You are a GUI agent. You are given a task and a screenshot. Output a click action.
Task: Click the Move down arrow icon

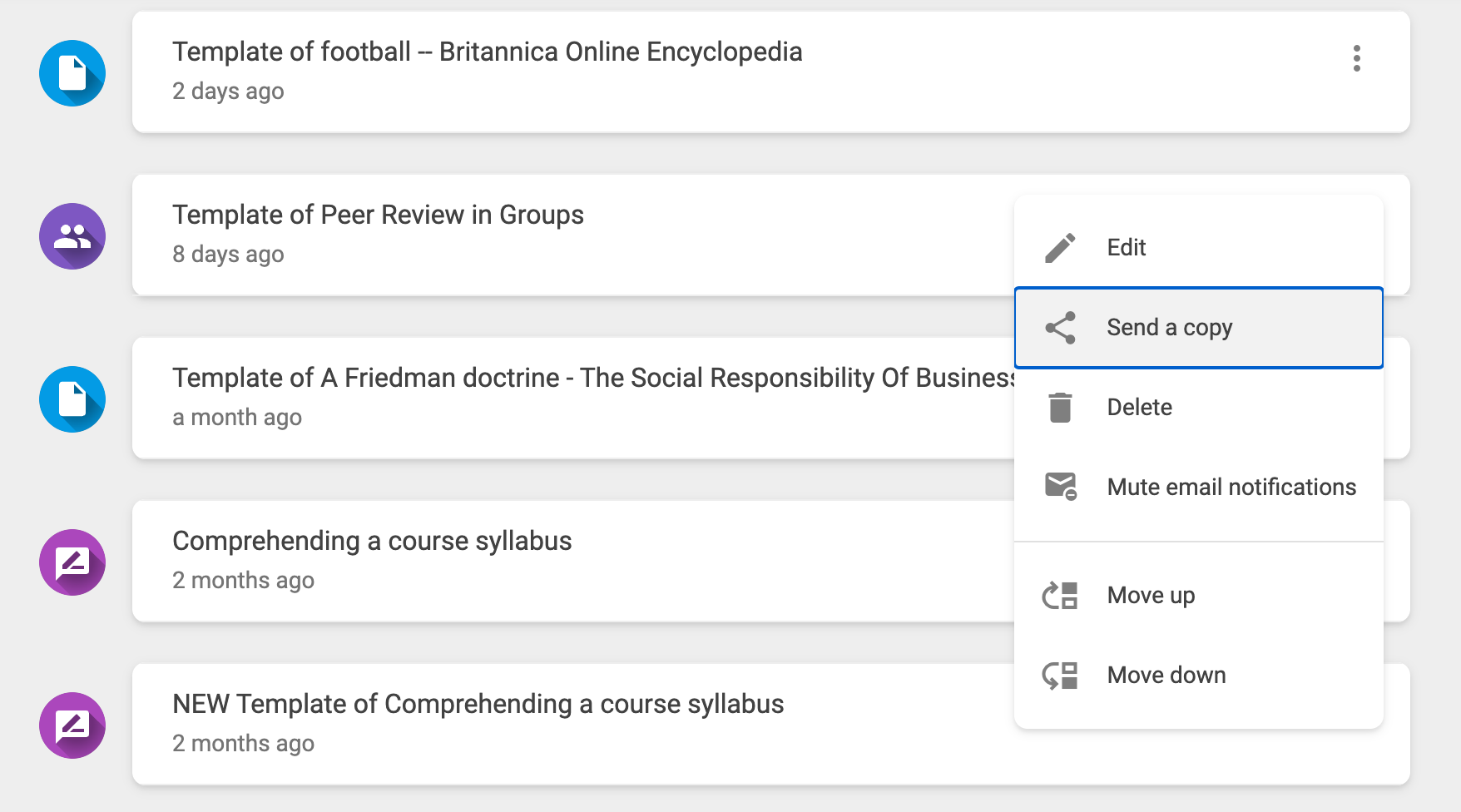tap(1060, 675)
